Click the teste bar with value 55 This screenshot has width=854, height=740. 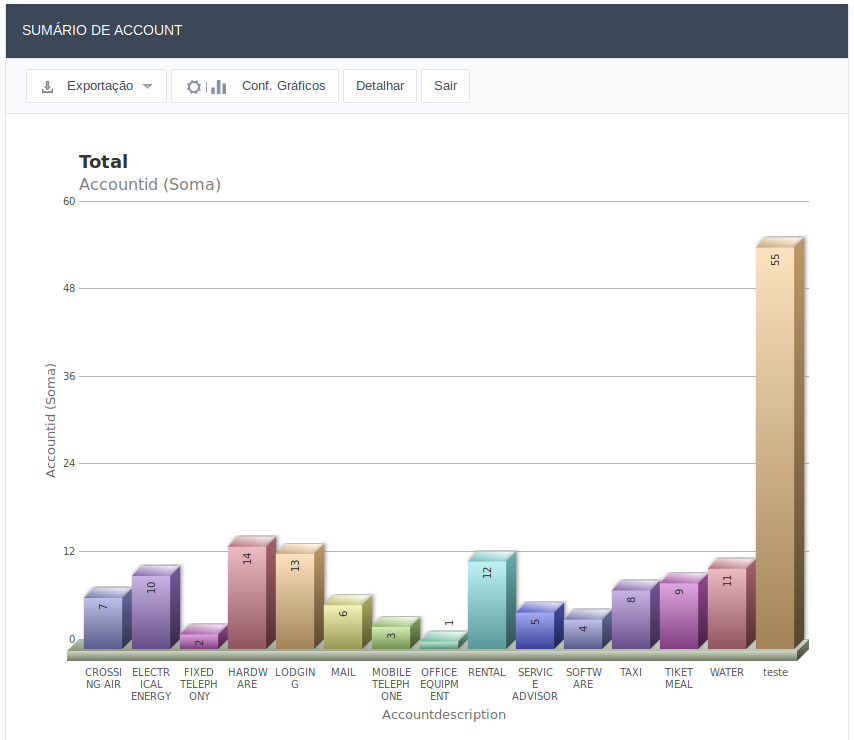tap(775, 448)
